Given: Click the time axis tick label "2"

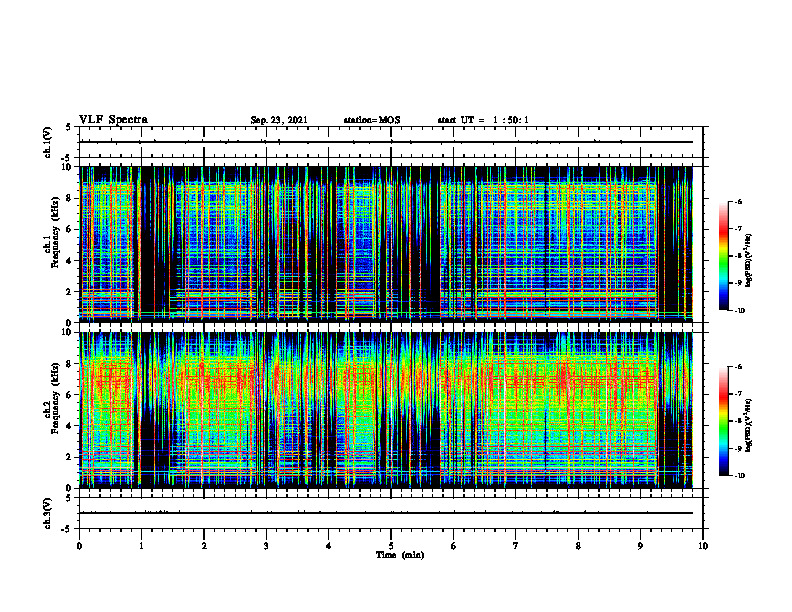Looking at the screenshot, I should coord(204,545).
